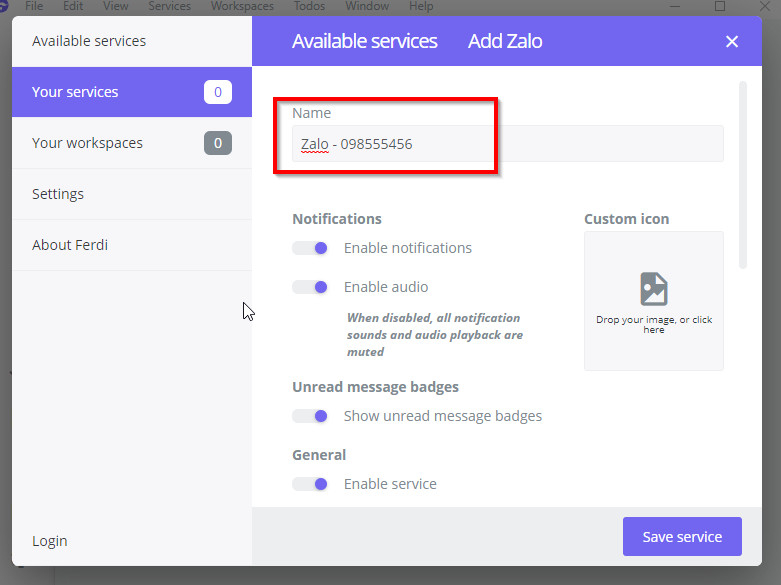The height and width of the screenshot is (585, 781).
Task: Click Available services breadcrumb in header
Action: tap(365, 41)
